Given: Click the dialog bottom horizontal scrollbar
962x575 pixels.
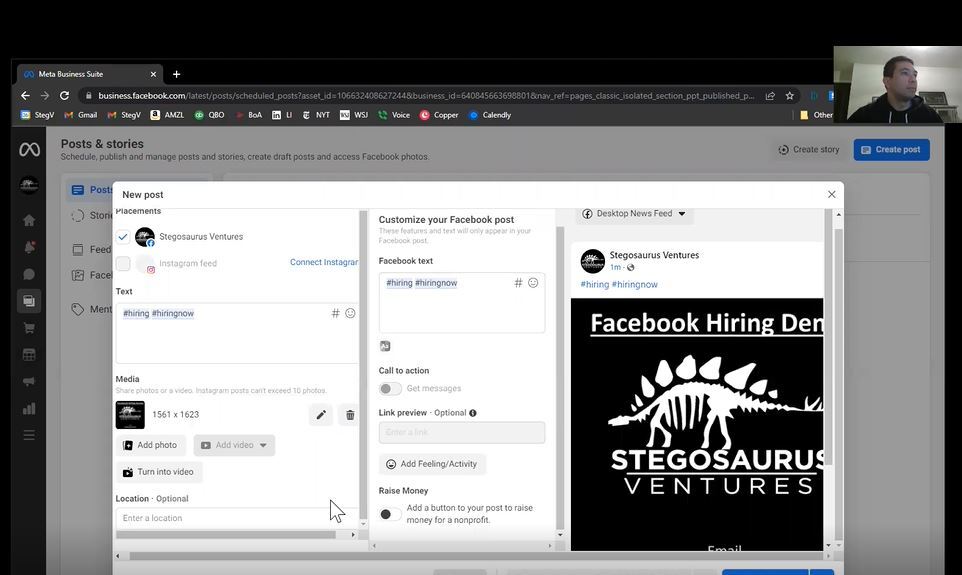Looking at the screenshot, I should point(479,556).
